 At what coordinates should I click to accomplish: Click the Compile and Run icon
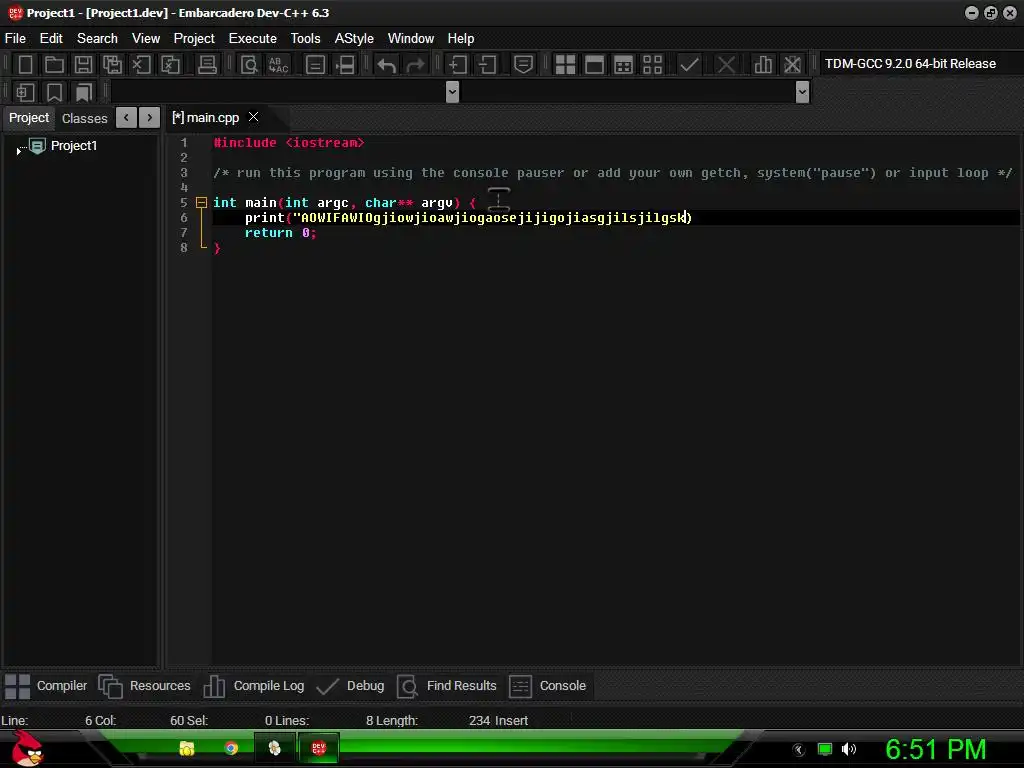(624, 64)
